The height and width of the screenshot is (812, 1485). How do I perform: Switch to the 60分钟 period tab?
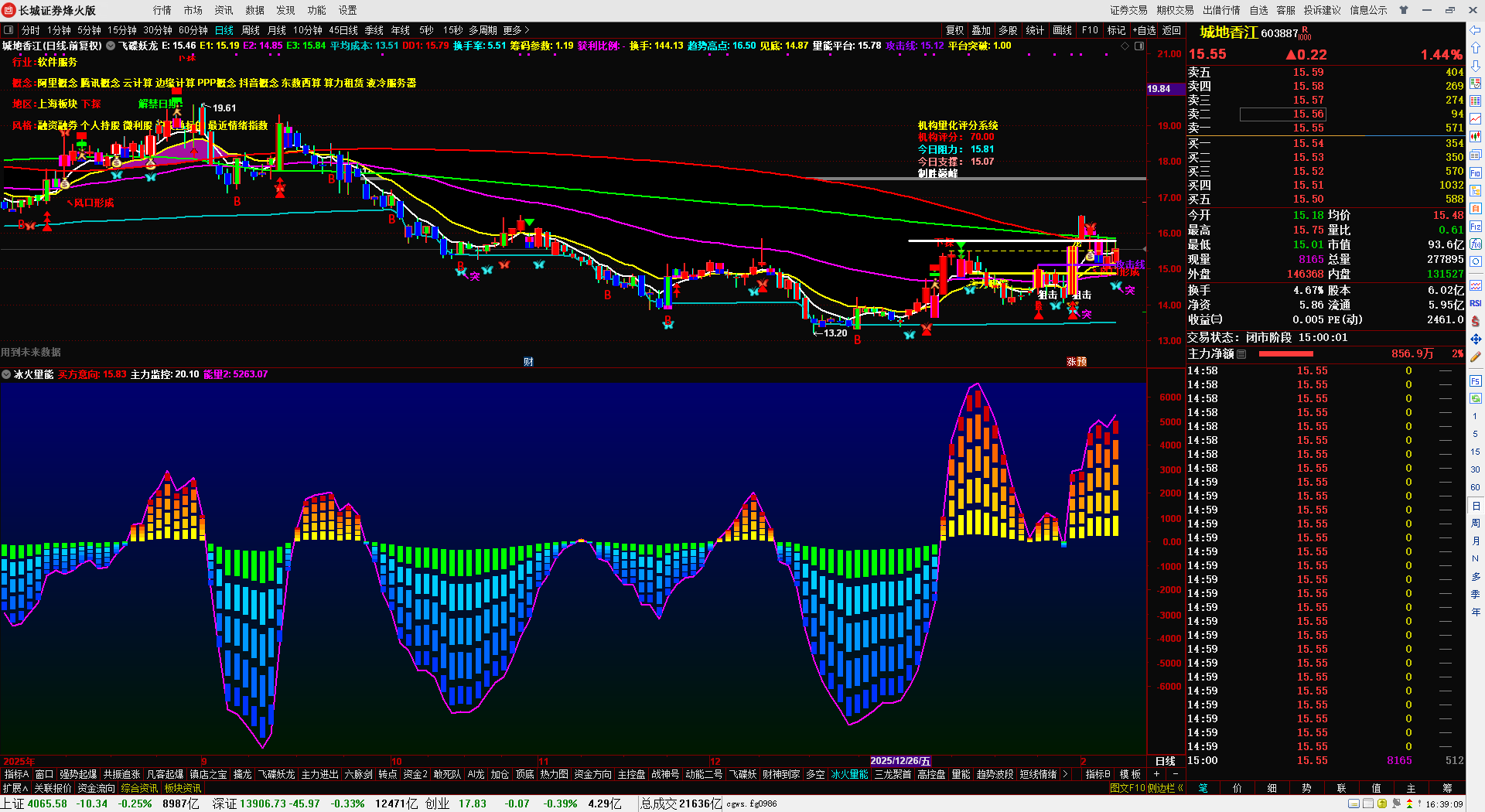[x=193, y=30]
